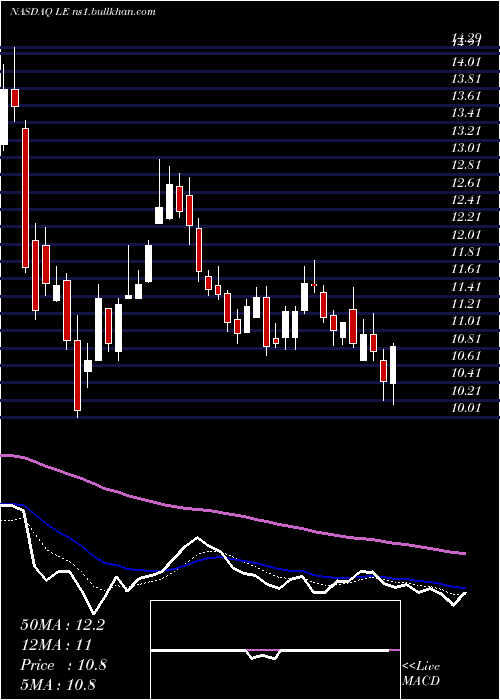This screenshot has width=500, height=700.
Task: Click the 10.21 price axis label
Action: click(x=466, y=391)
